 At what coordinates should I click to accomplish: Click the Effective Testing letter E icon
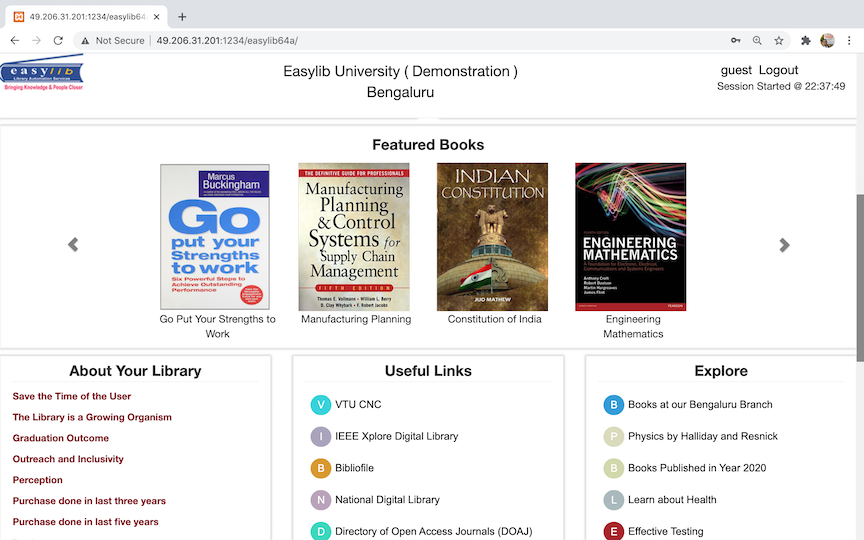613,532
